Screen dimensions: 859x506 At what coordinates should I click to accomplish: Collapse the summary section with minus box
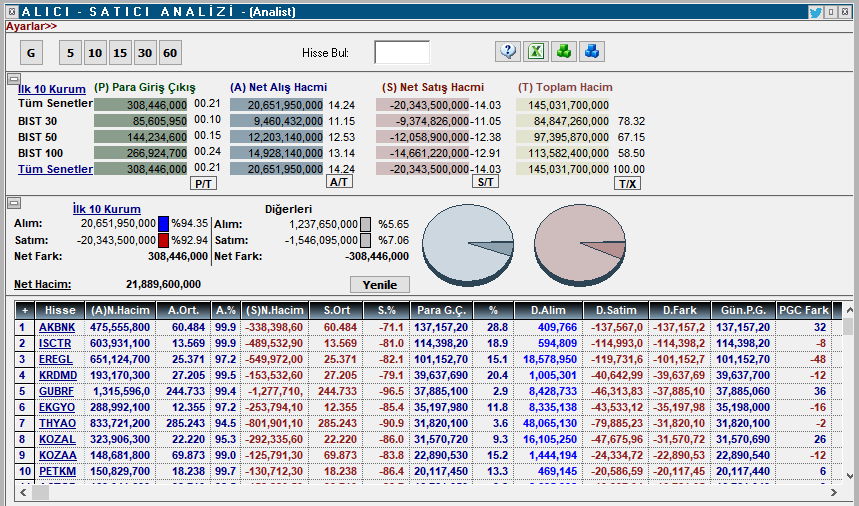pyautogui.click(x=14, y=78)
